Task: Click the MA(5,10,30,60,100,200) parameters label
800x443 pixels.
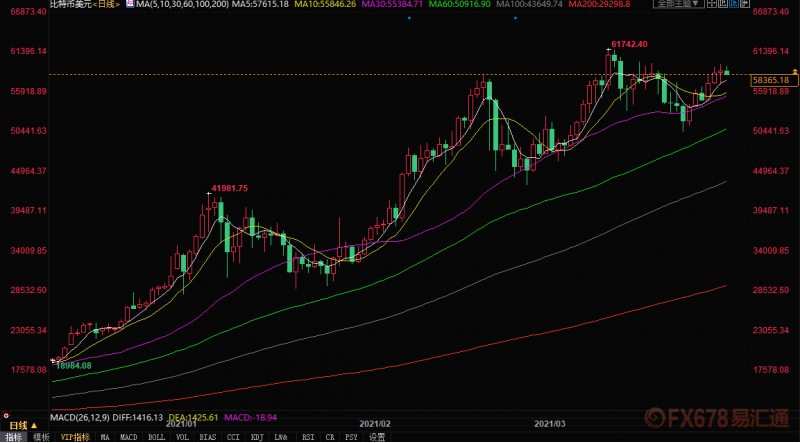Action: 182,4
